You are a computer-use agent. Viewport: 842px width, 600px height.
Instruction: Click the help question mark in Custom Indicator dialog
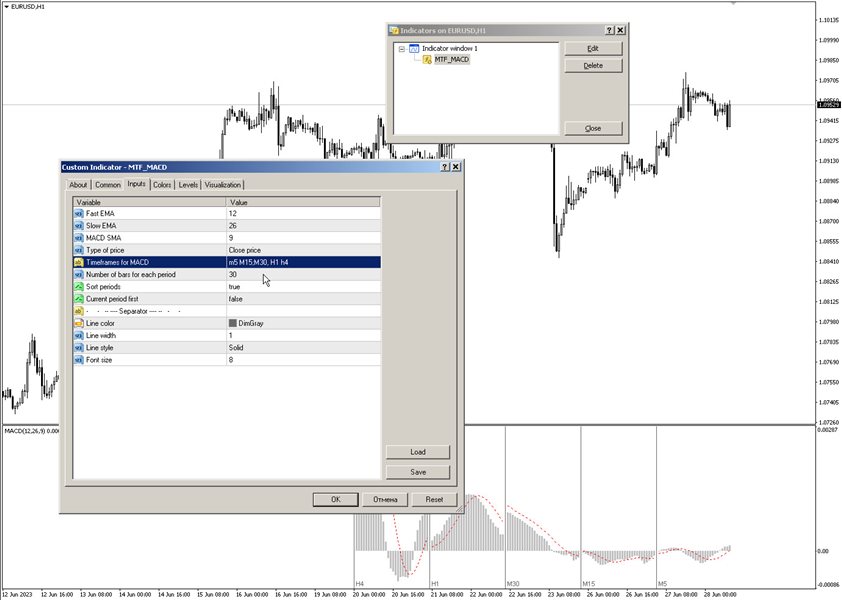(x=444, y=167)
